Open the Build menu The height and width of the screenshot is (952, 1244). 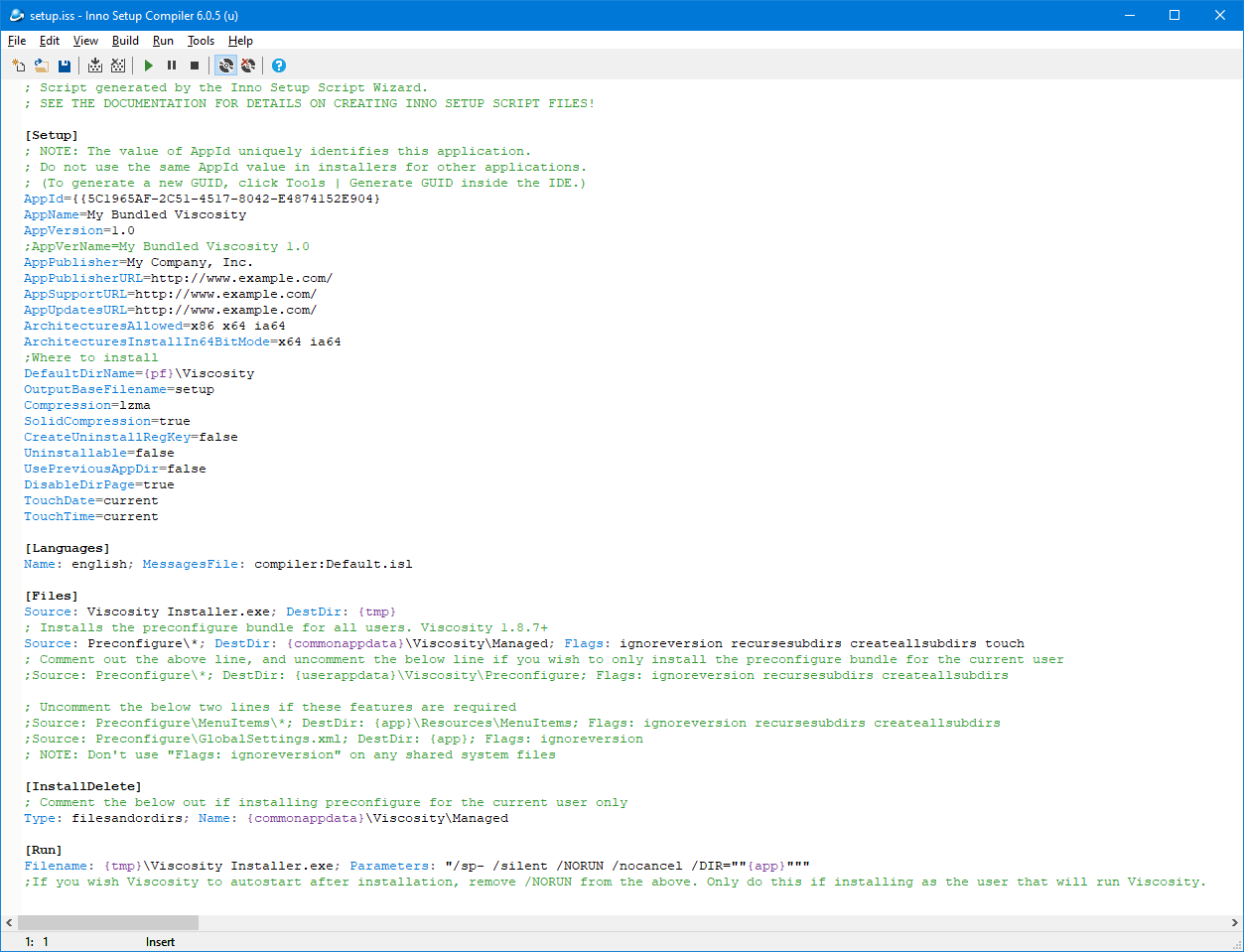pyautogui.click(x=125, y=41)
